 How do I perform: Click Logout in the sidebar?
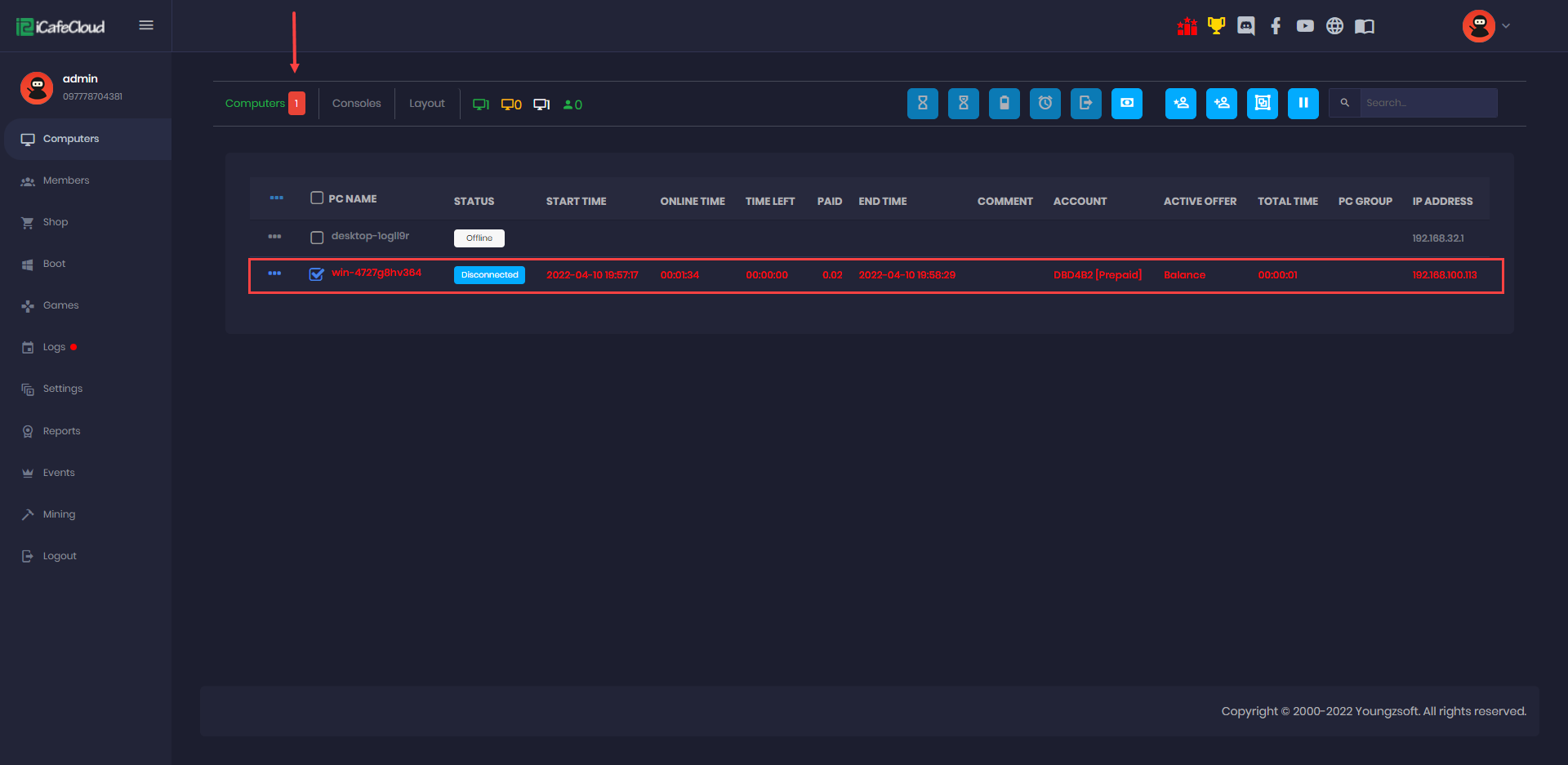pyautogui.click(x=60, y=556)
